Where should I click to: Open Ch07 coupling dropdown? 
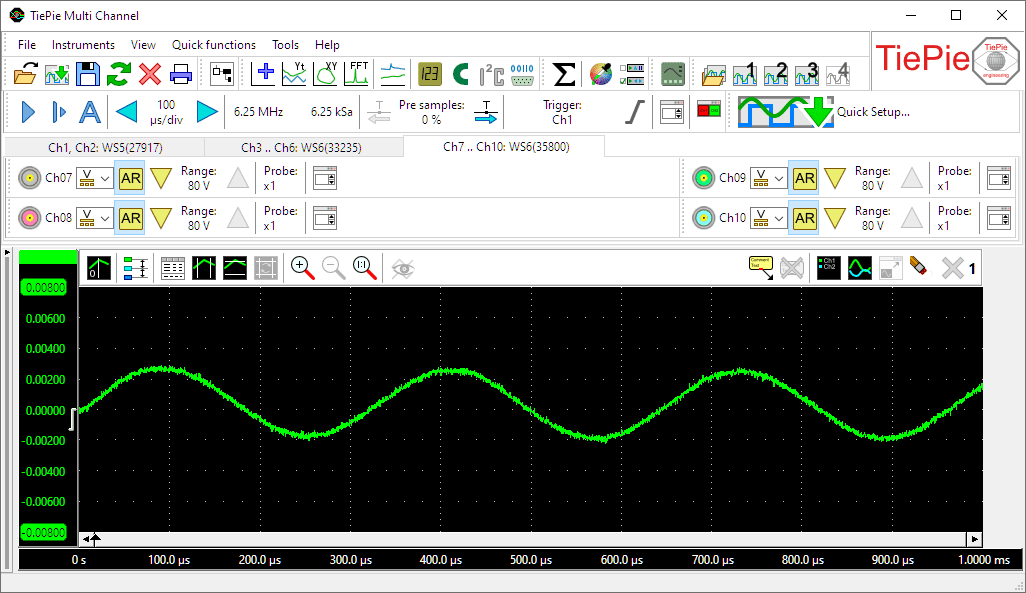(94, 178)
